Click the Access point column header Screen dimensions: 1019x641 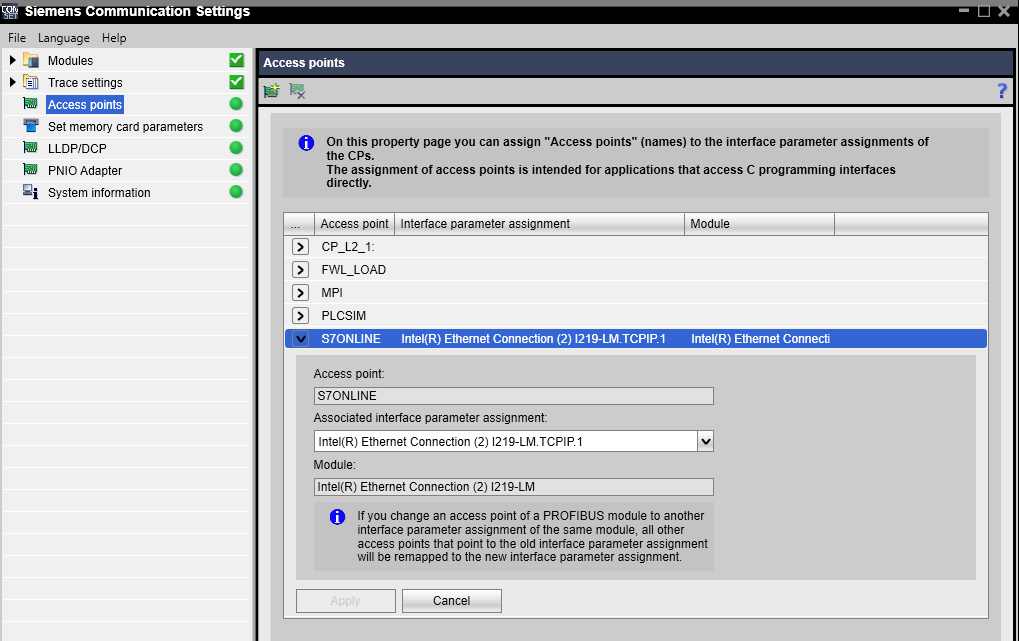(x=355, y=224)
